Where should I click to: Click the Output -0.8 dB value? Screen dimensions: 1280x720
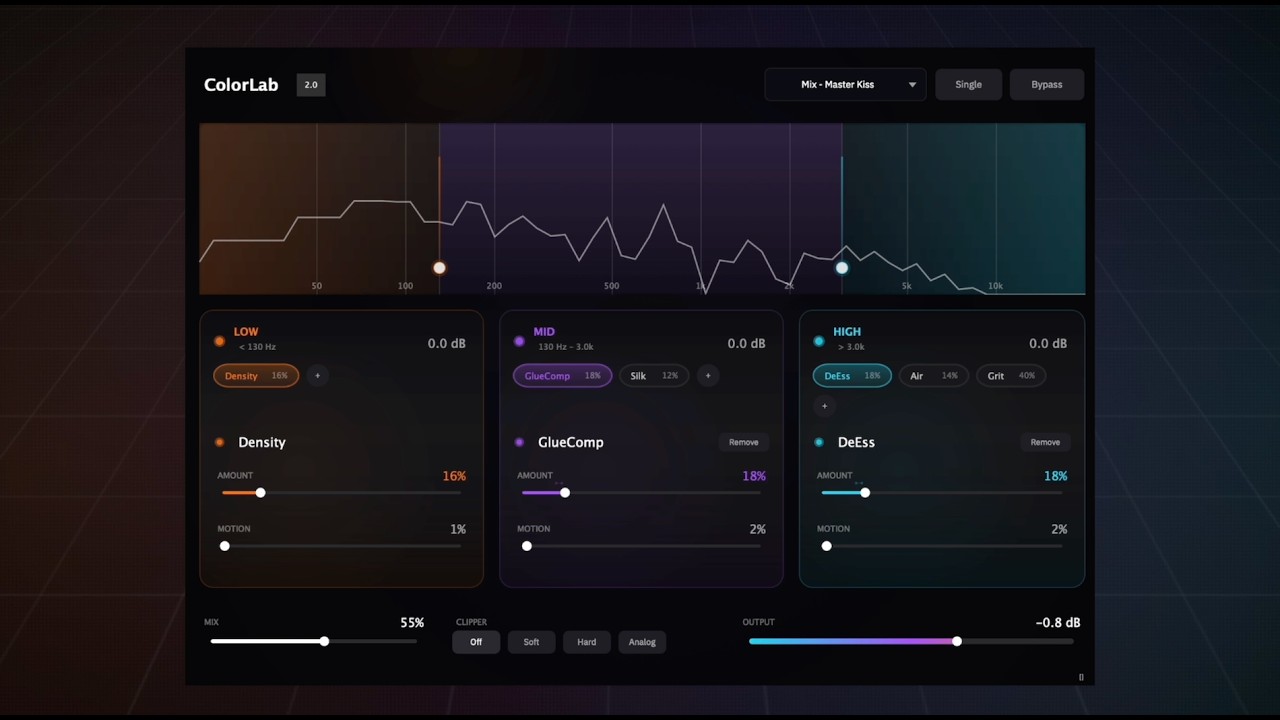pyautogui.click(x=1058, y=622)
